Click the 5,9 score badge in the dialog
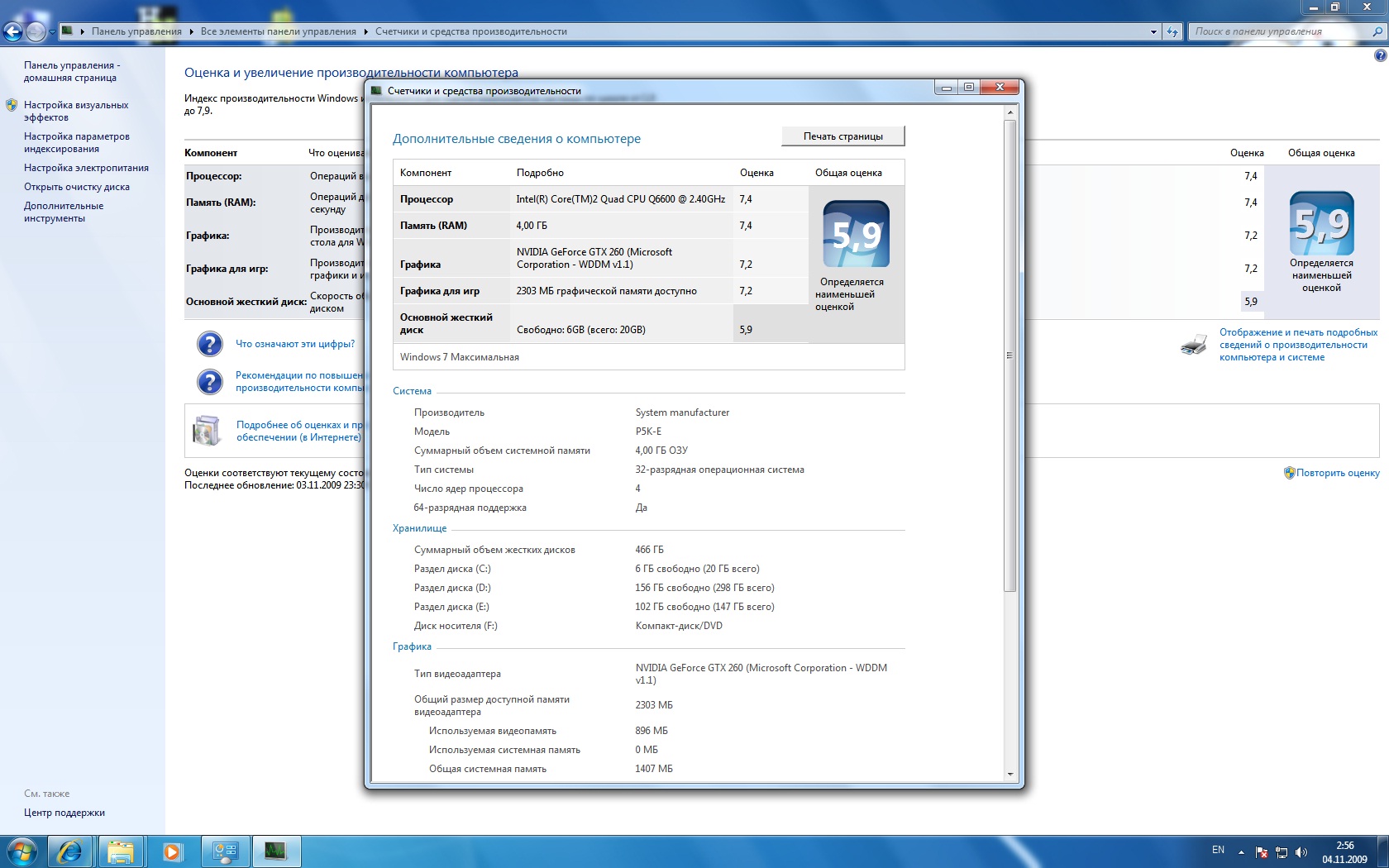Screen dimensions: 1389x868 [x=857, y=234]
